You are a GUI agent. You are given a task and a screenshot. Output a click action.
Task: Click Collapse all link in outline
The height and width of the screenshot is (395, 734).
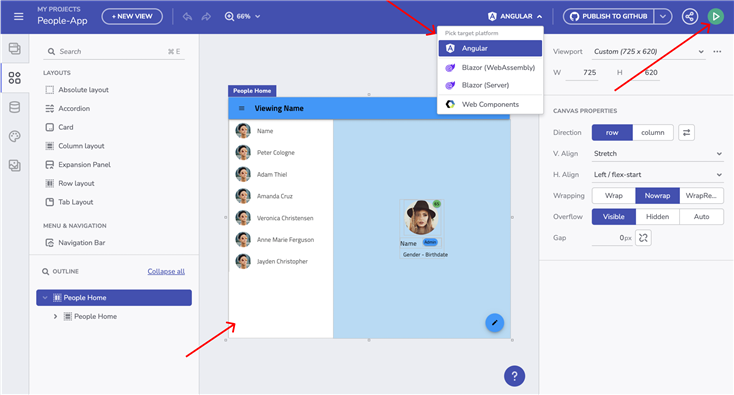pos(166,271)
